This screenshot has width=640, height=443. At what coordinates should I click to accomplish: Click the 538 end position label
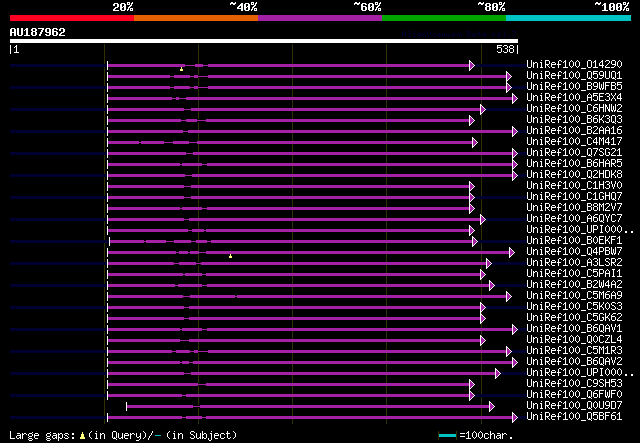505,49
